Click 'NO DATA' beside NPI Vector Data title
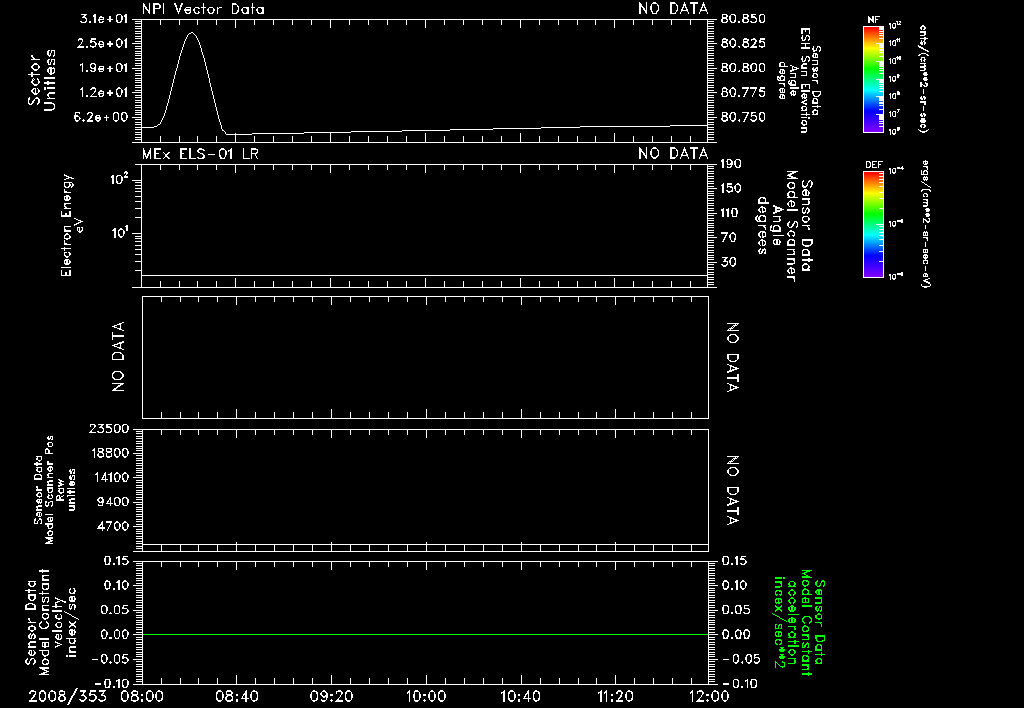 [x=673, y=9]
